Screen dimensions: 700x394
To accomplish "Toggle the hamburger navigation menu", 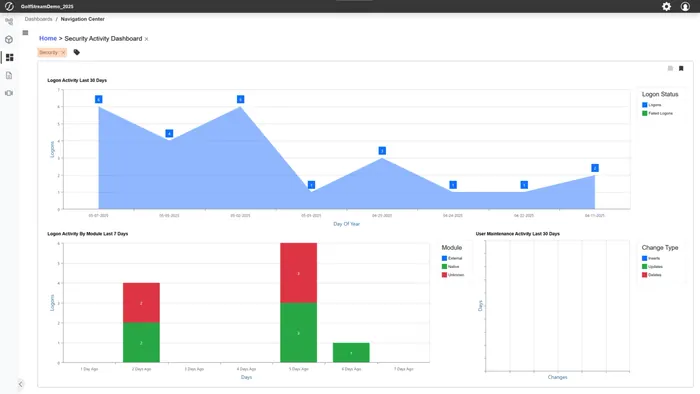I will pyautogui.click(x=25, y=33).
